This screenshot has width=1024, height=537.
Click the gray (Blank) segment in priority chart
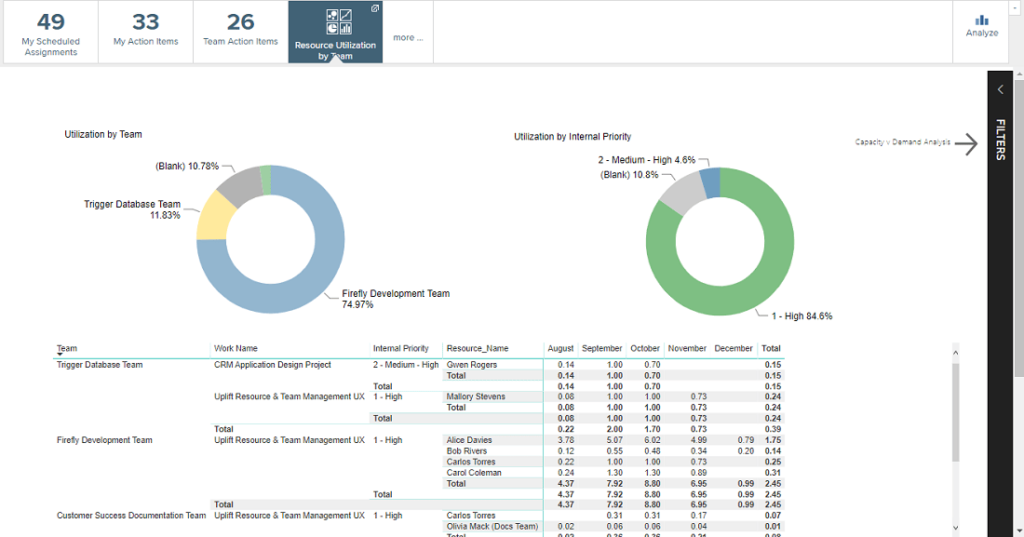point(680,192)
